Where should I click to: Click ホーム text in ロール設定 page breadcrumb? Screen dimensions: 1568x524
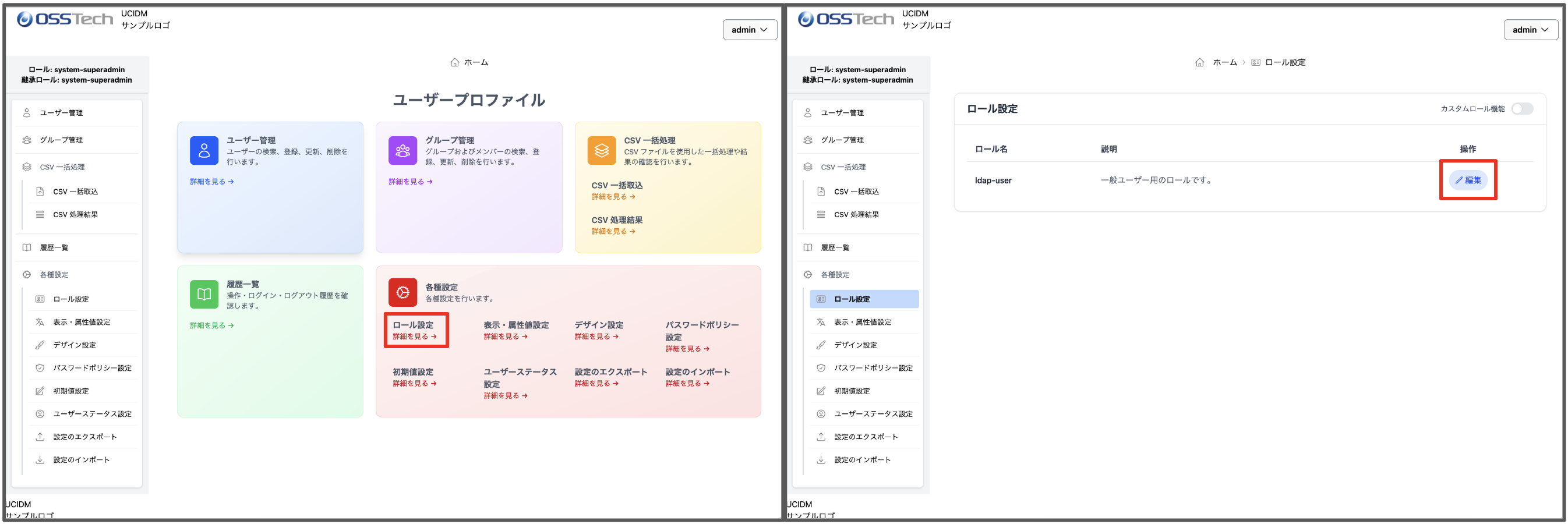click(x=1224, y=63)
